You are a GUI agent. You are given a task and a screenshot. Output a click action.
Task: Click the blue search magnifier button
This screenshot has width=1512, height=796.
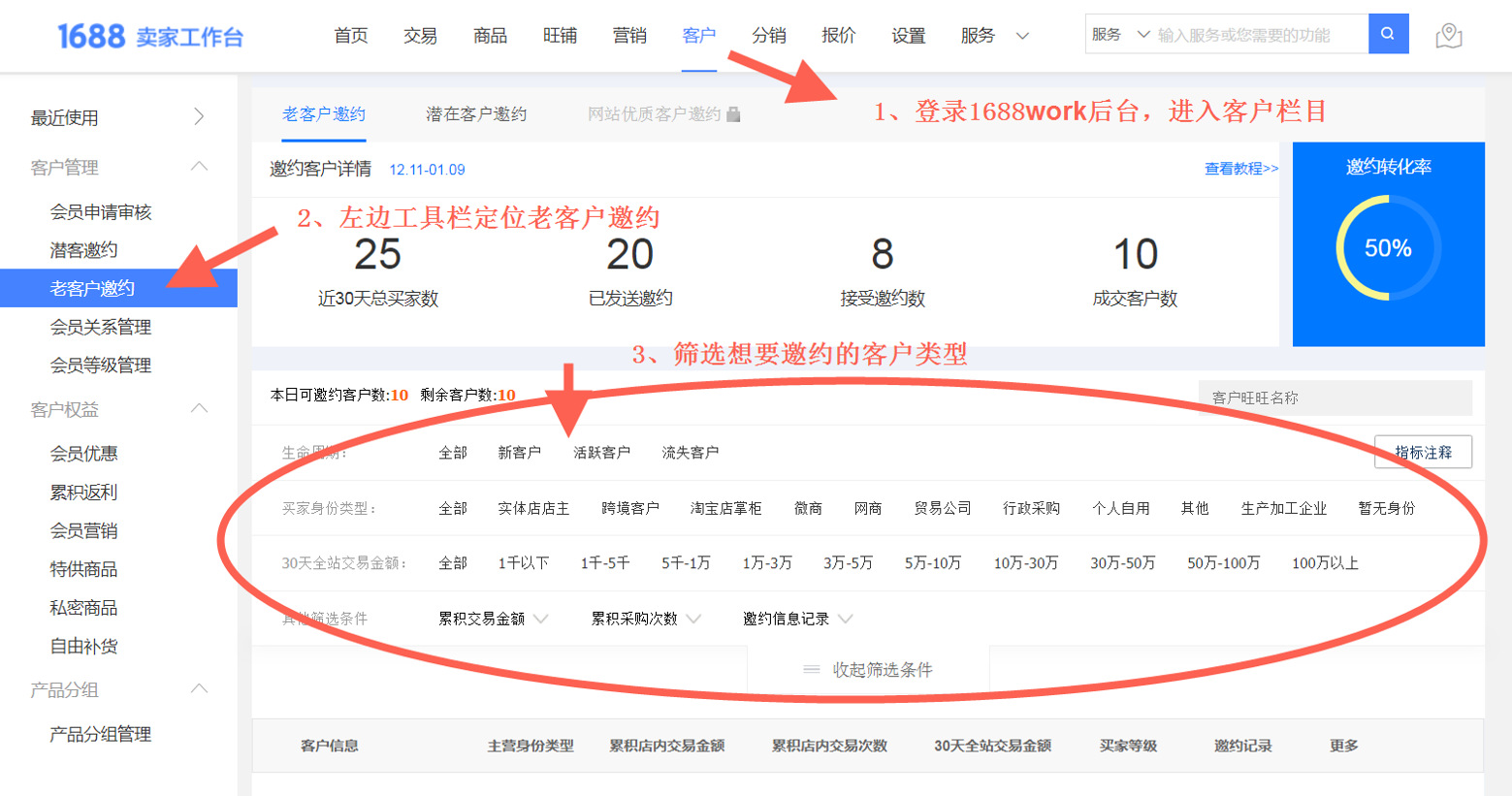1388,34
